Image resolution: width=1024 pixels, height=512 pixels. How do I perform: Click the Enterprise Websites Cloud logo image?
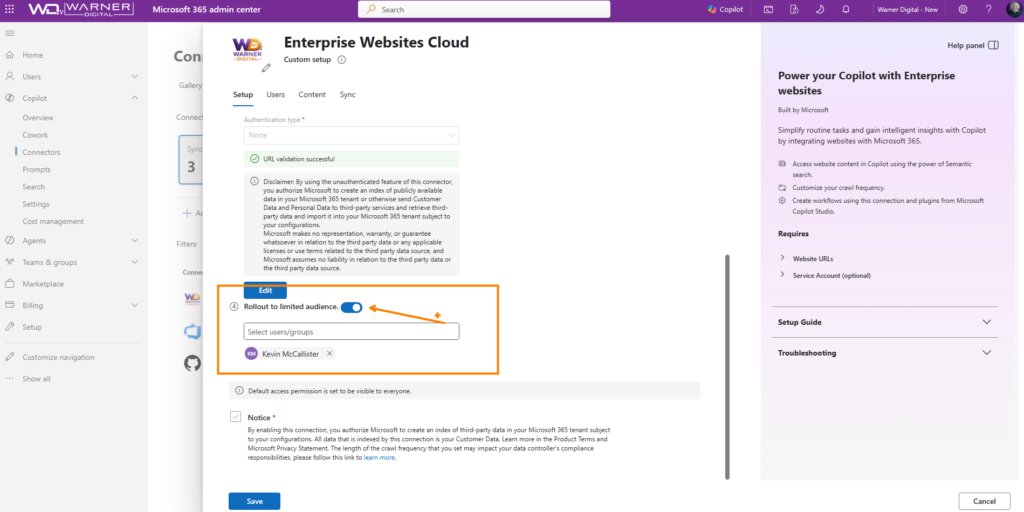coord(248,50)
